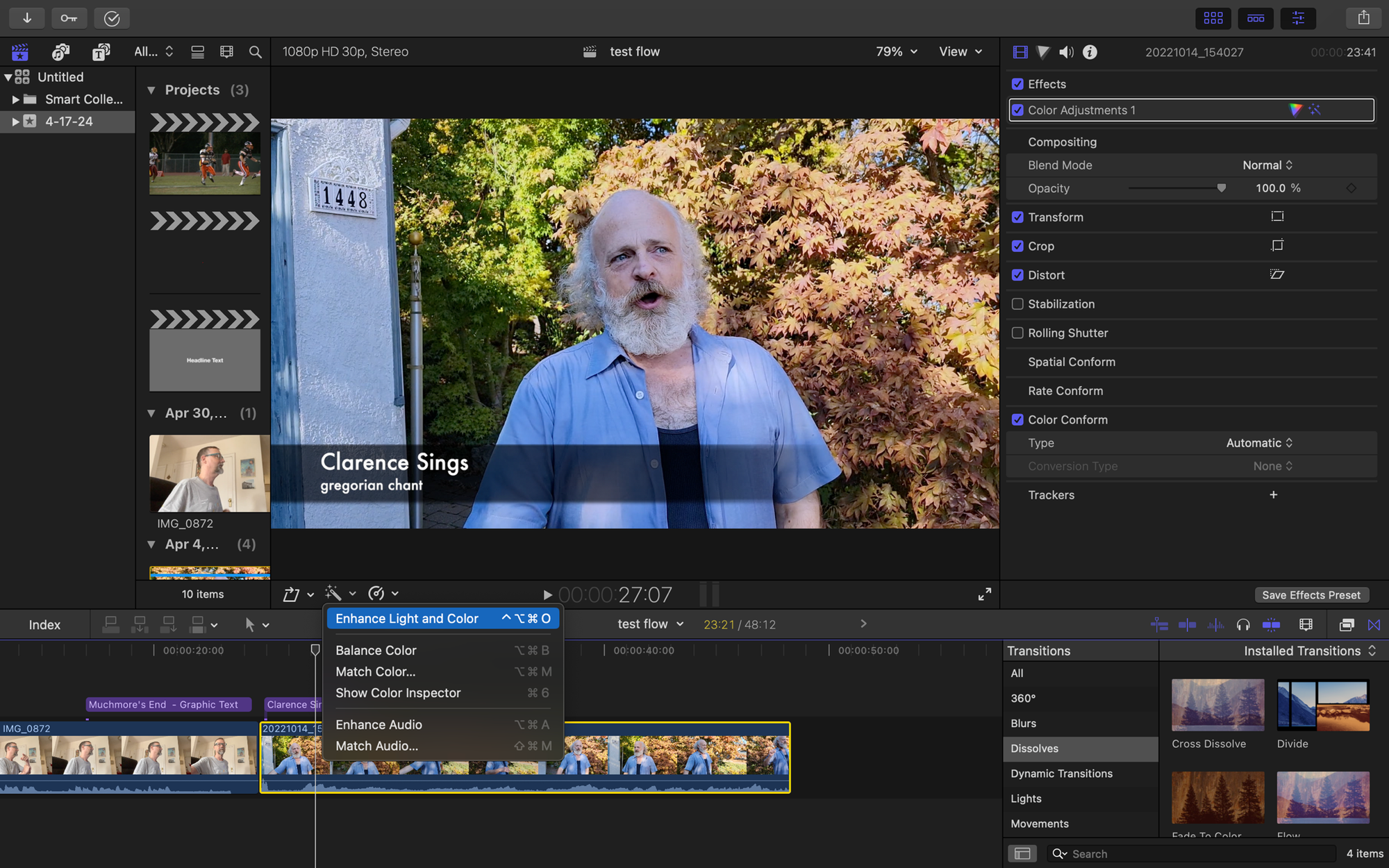Select the Photos and Audio sidebar icon

tap(60, 52)
